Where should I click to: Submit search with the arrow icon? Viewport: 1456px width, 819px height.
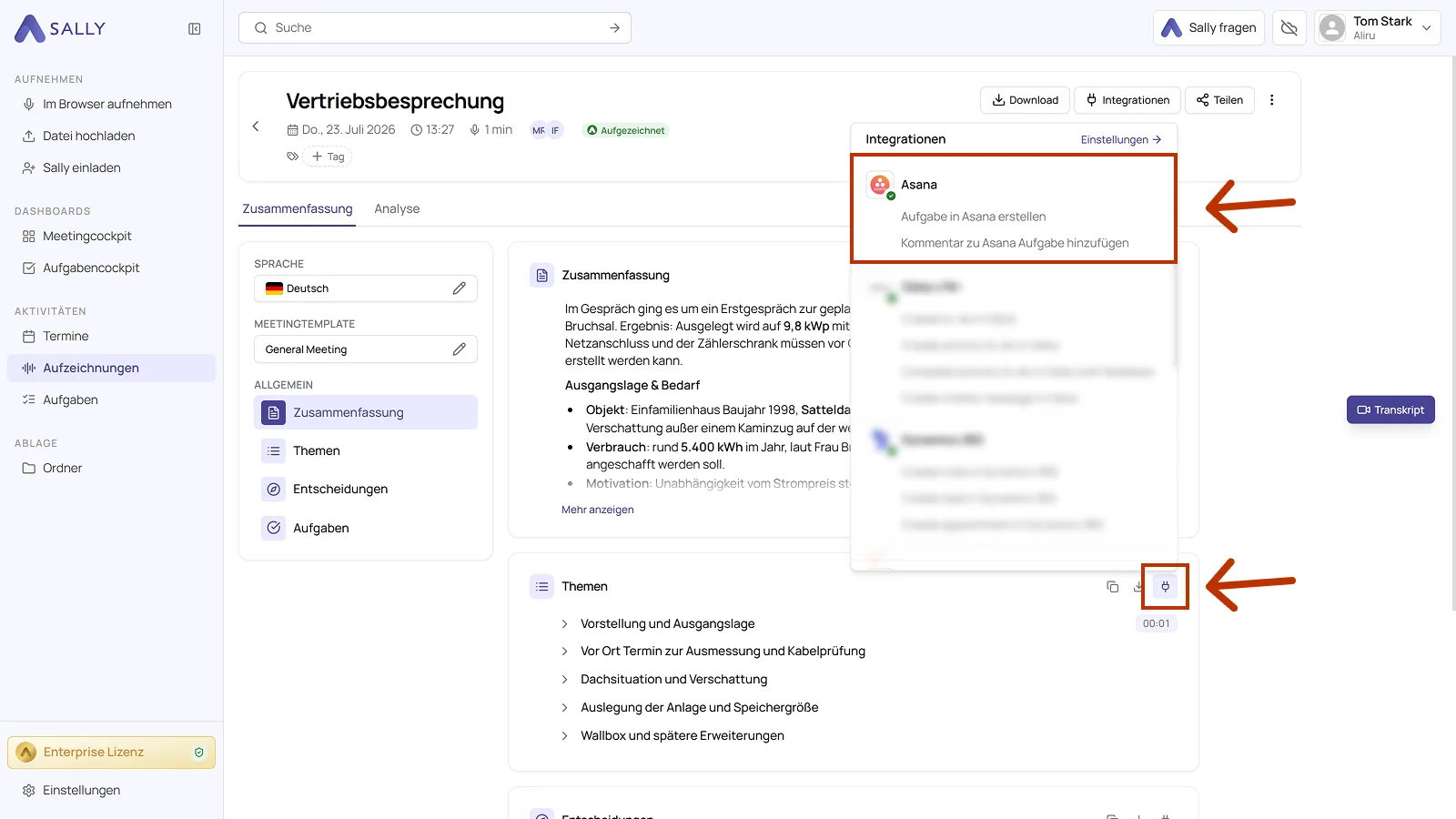click(615, 28)
